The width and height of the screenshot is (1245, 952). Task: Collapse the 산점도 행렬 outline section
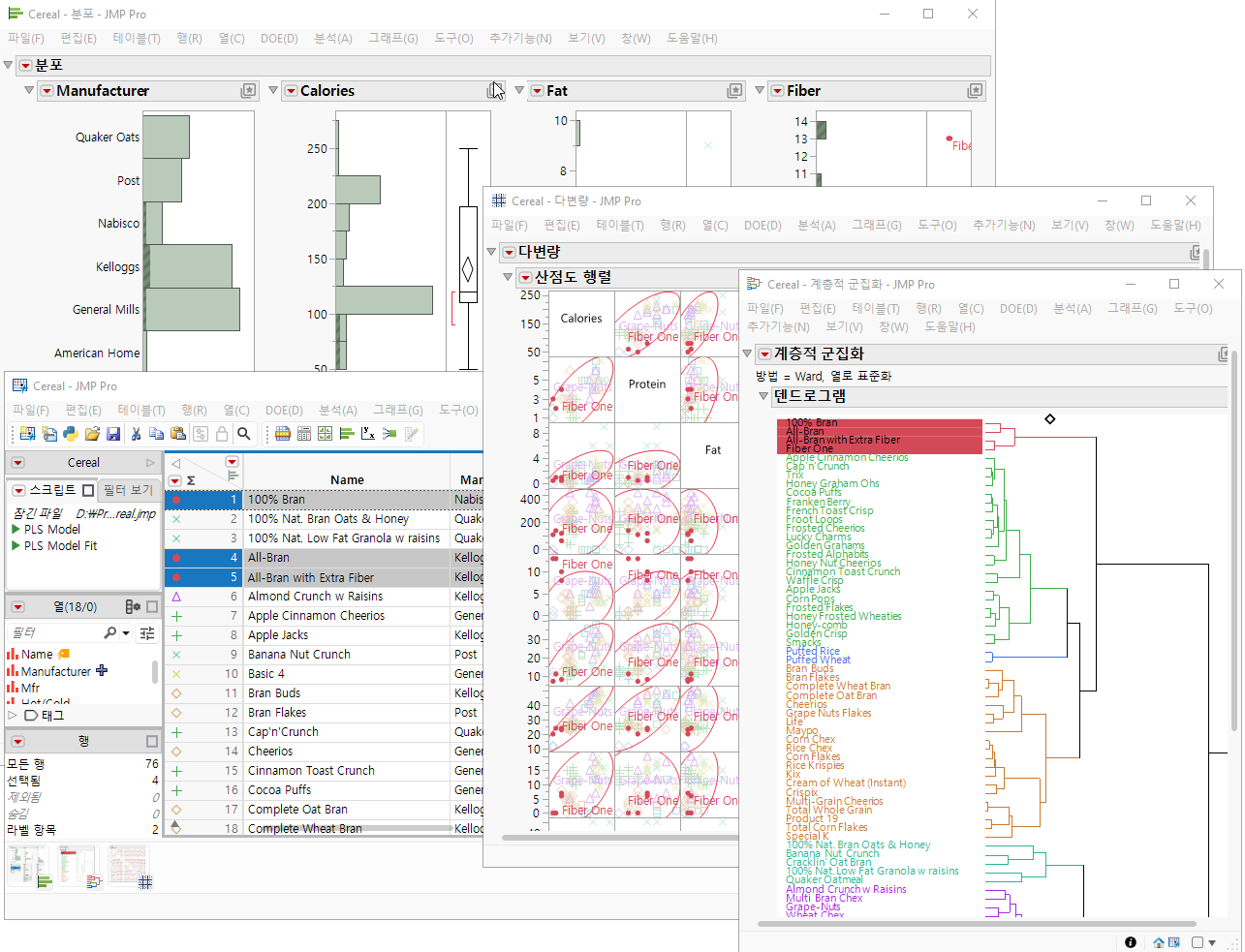pos(509,277)
